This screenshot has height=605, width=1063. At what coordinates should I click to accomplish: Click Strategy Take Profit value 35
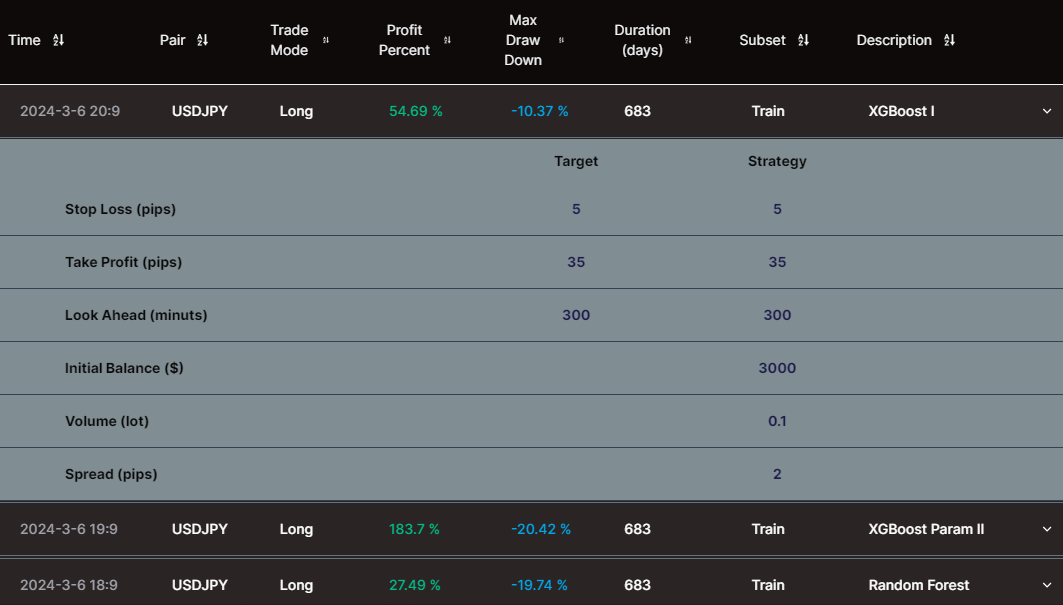point(777,262)
